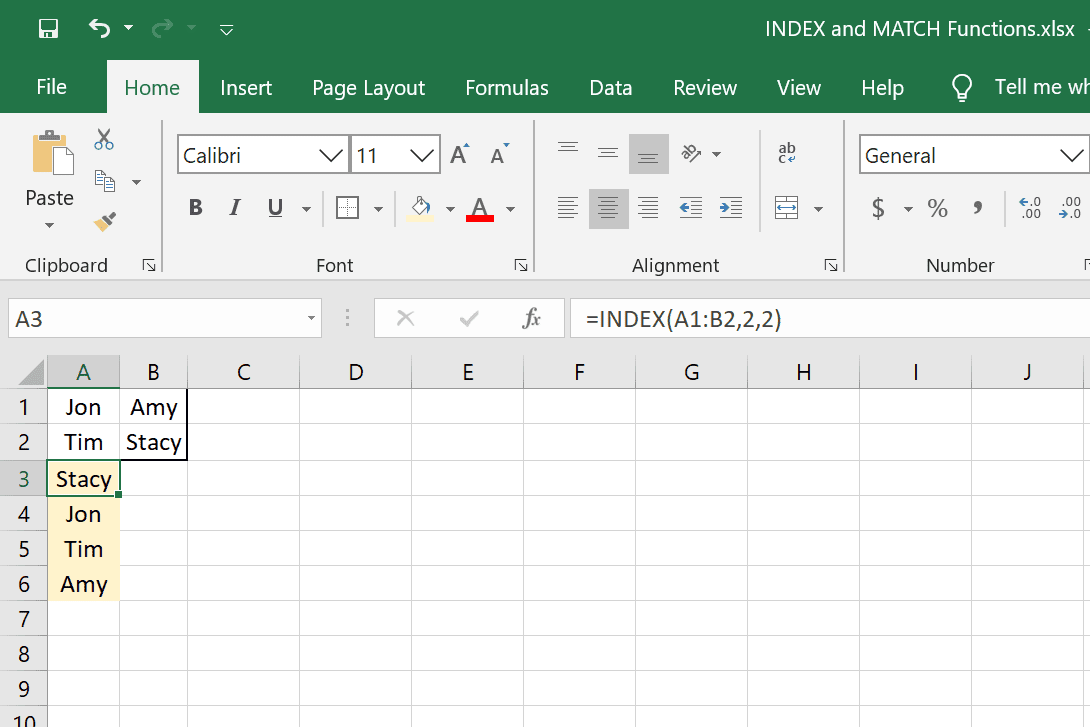The image size is (1090, 727).
Task: Open the Font settings dialog launcher
Action: tap(521, 265)
